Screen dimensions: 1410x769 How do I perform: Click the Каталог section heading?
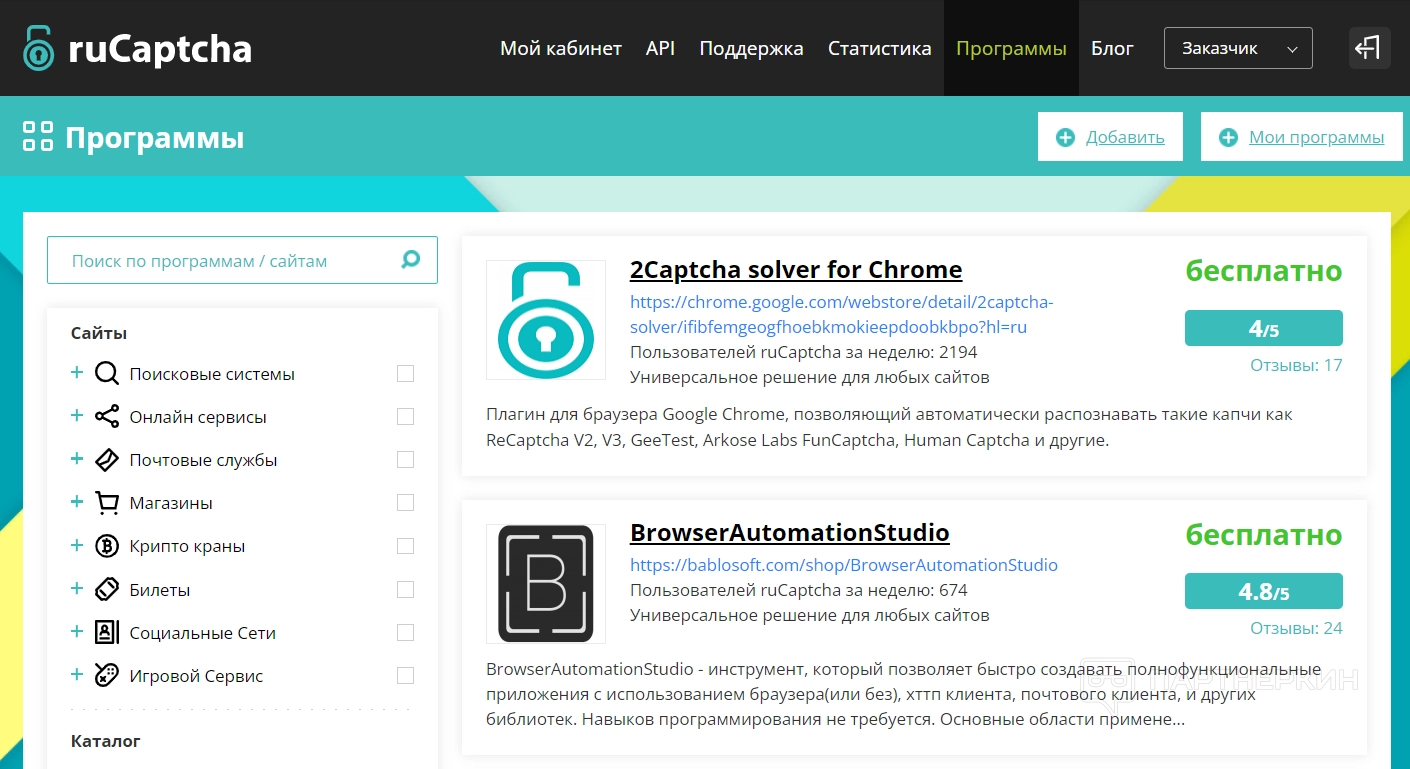point(106,741)
